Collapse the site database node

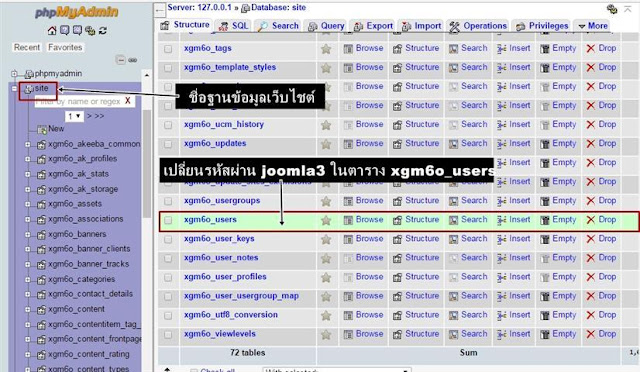click(x=14, y=88)
